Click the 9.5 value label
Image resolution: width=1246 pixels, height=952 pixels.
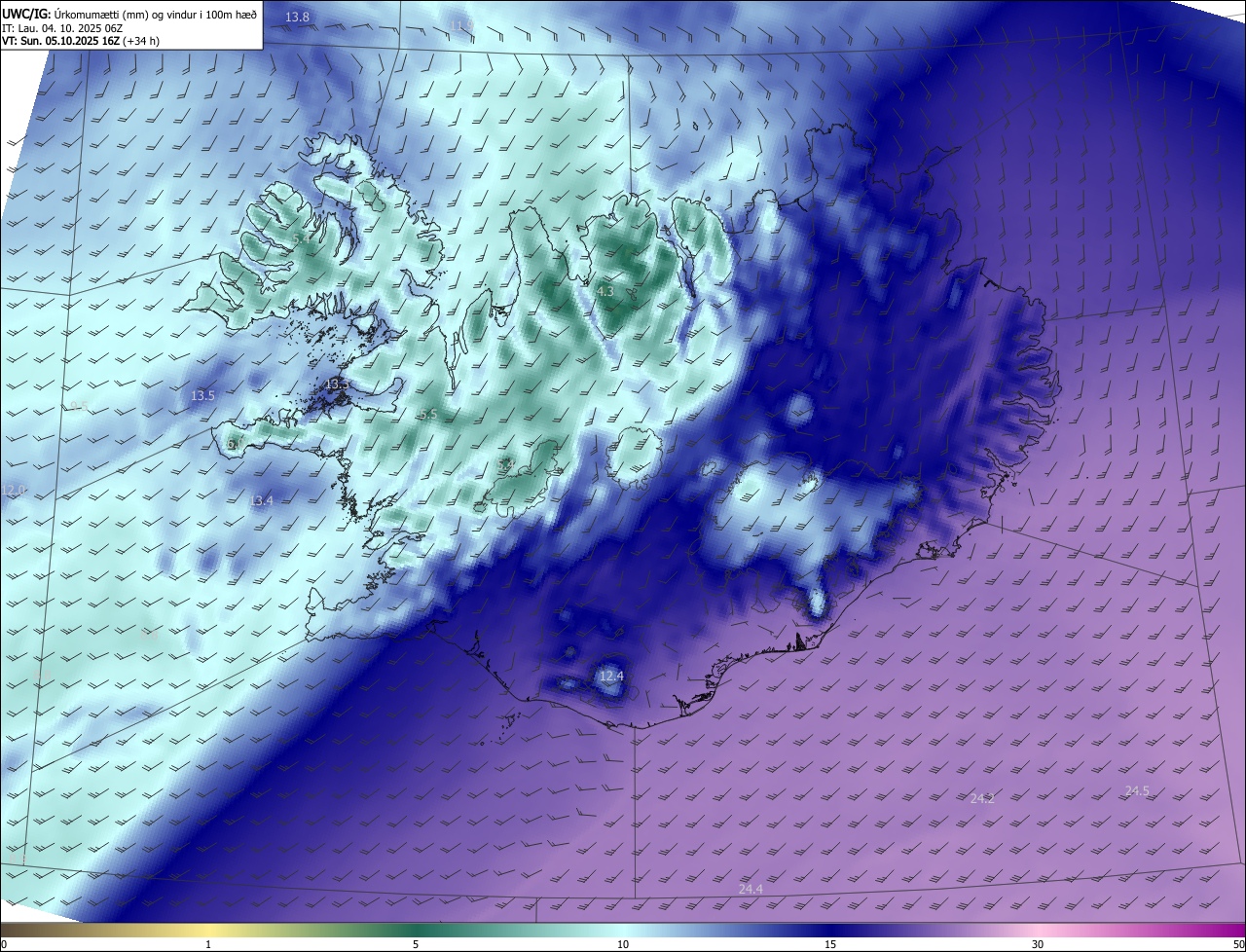(80, 406)
